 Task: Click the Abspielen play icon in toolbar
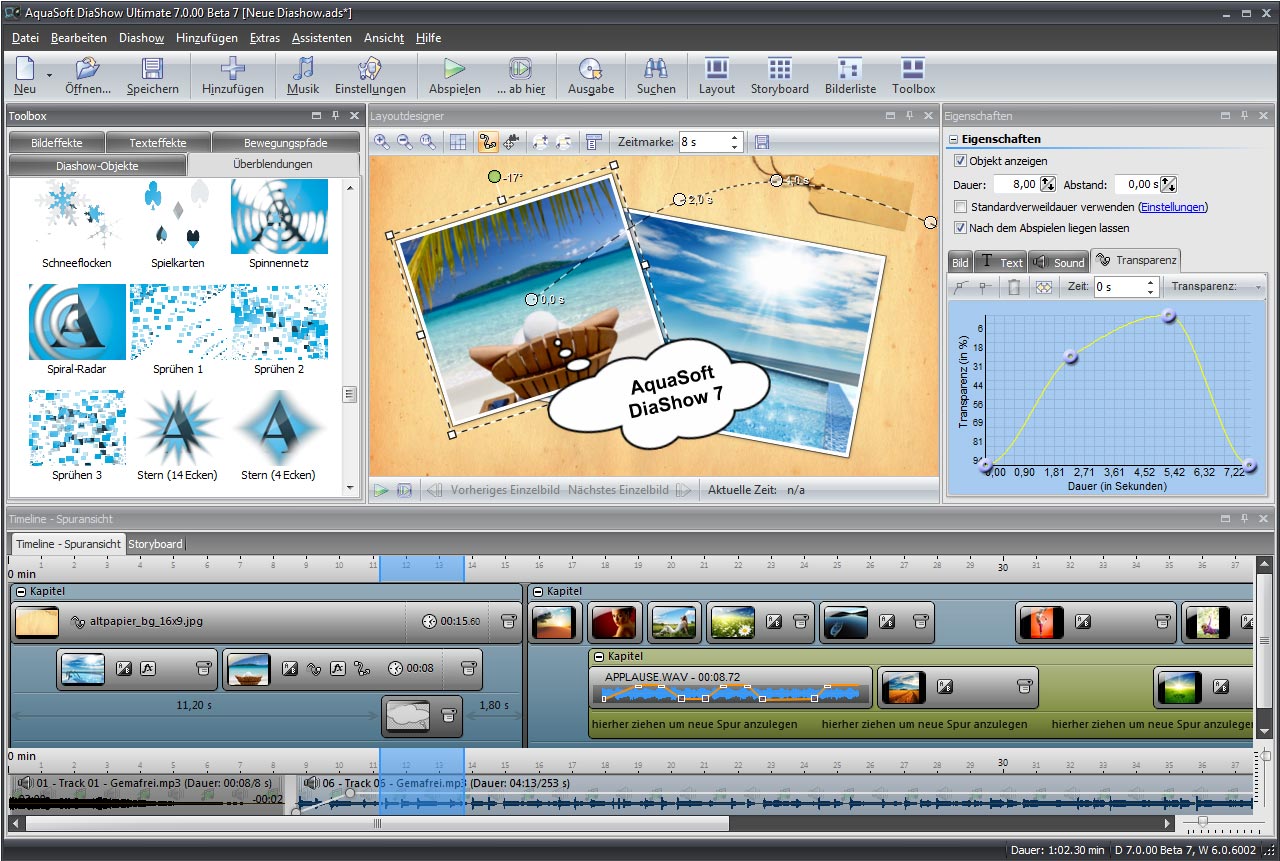455,68
